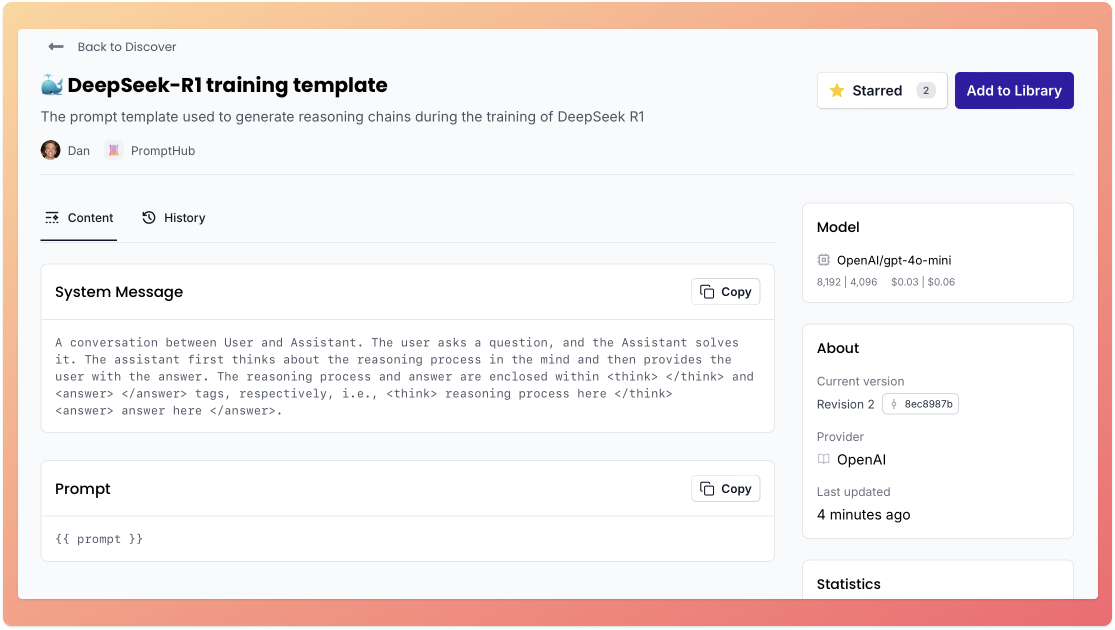Click the 8ec8987b revision hash badge

[x=920, y=404]
